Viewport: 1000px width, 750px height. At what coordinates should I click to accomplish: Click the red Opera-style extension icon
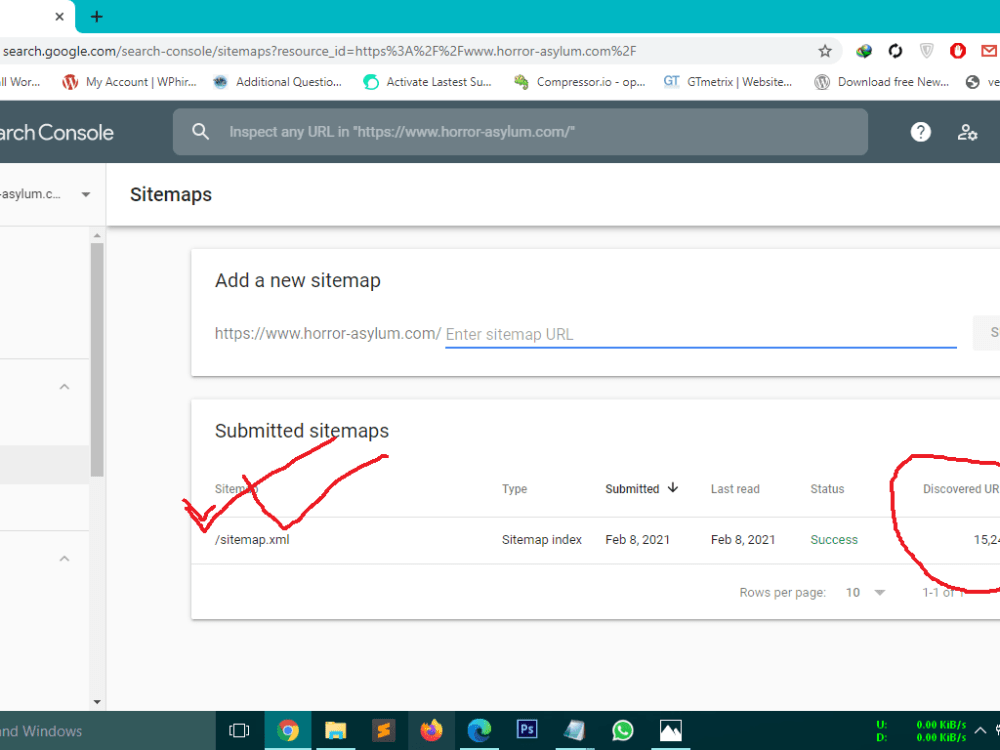coord(957,51)
